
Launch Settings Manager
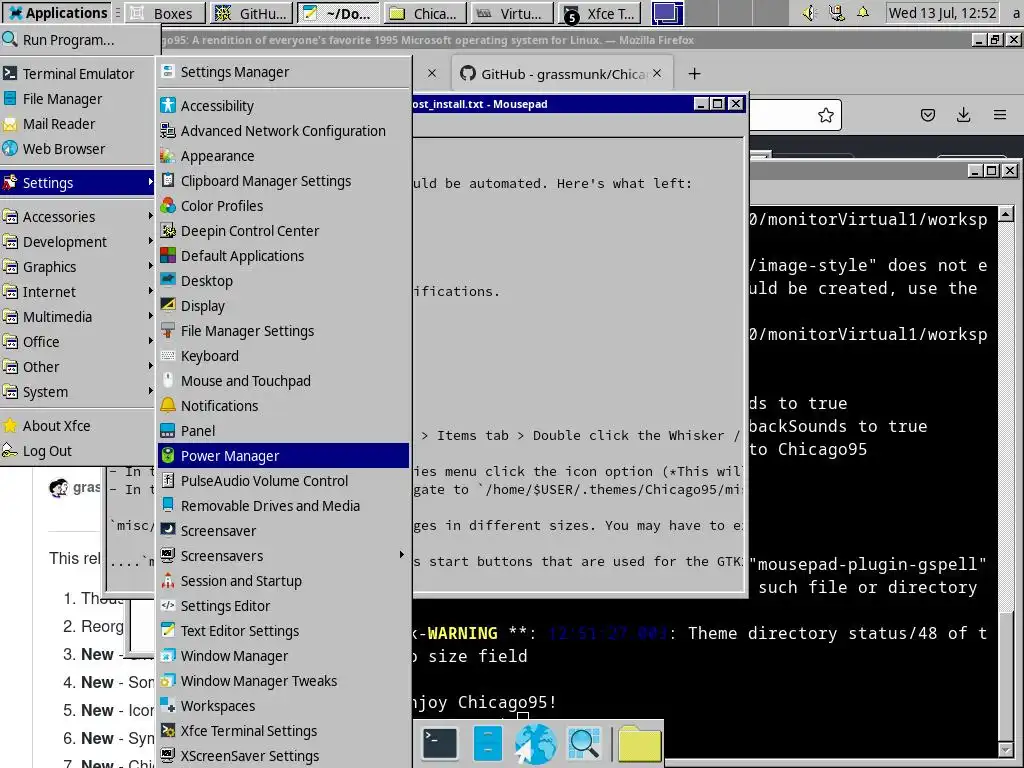click(x=283, y=72)
